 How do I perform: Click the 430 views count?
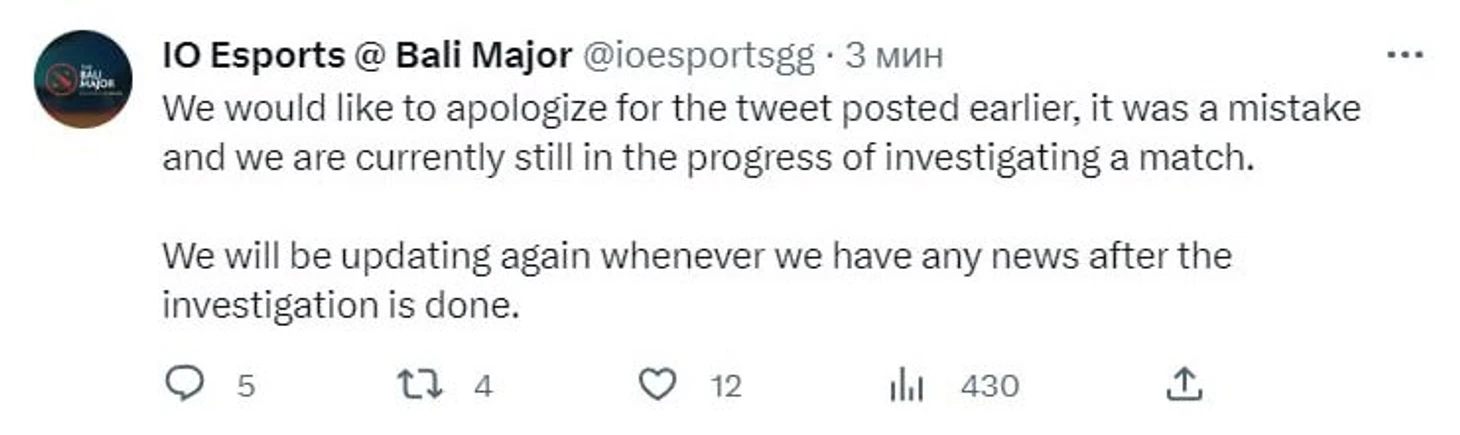point(989,386)
